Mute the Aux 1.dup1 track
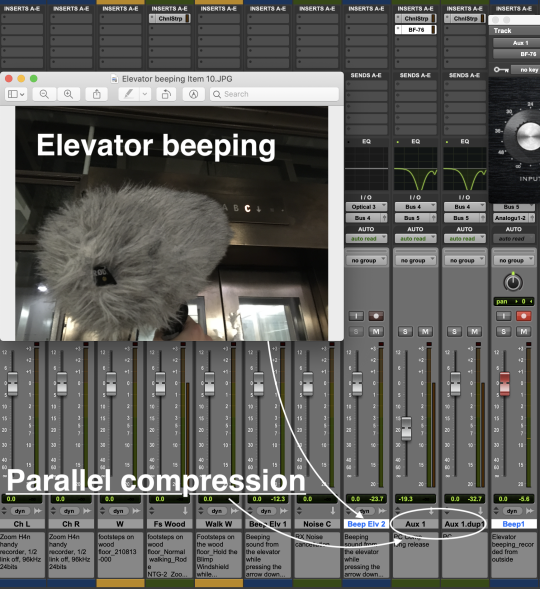The height and width of the screenshot is (589, 540). [474, 331]
